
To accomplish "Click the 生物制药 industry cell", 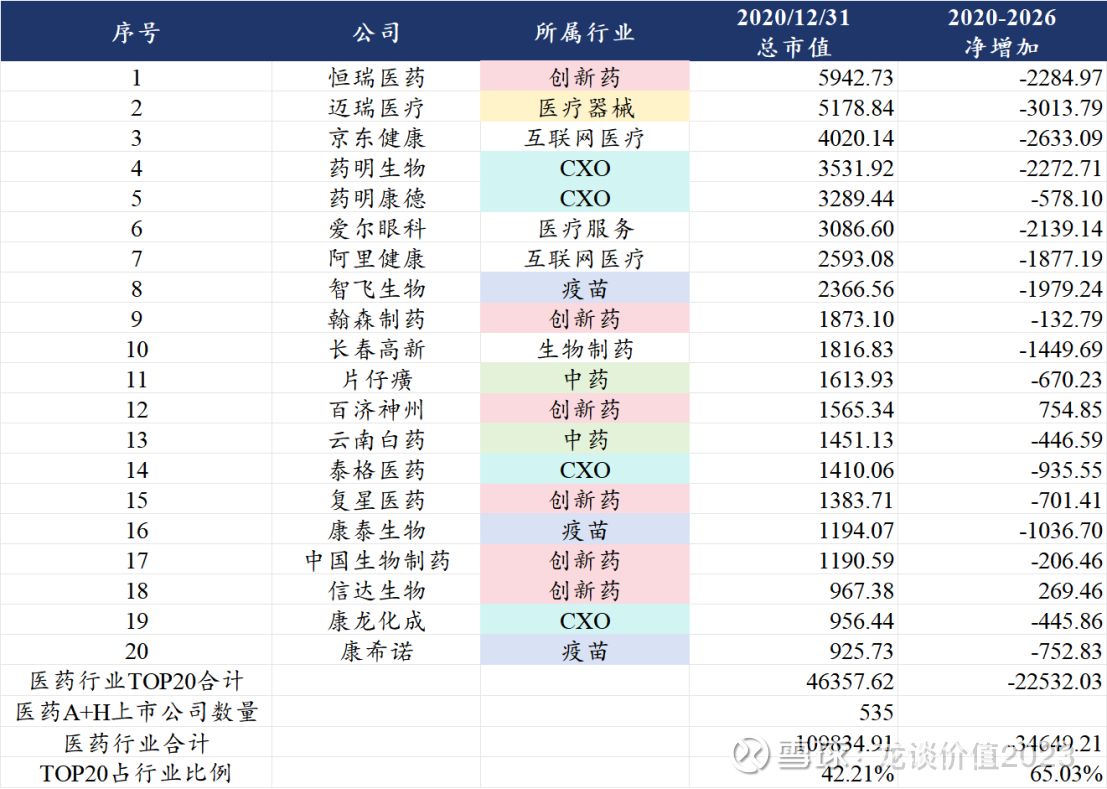I will (585, 349).
